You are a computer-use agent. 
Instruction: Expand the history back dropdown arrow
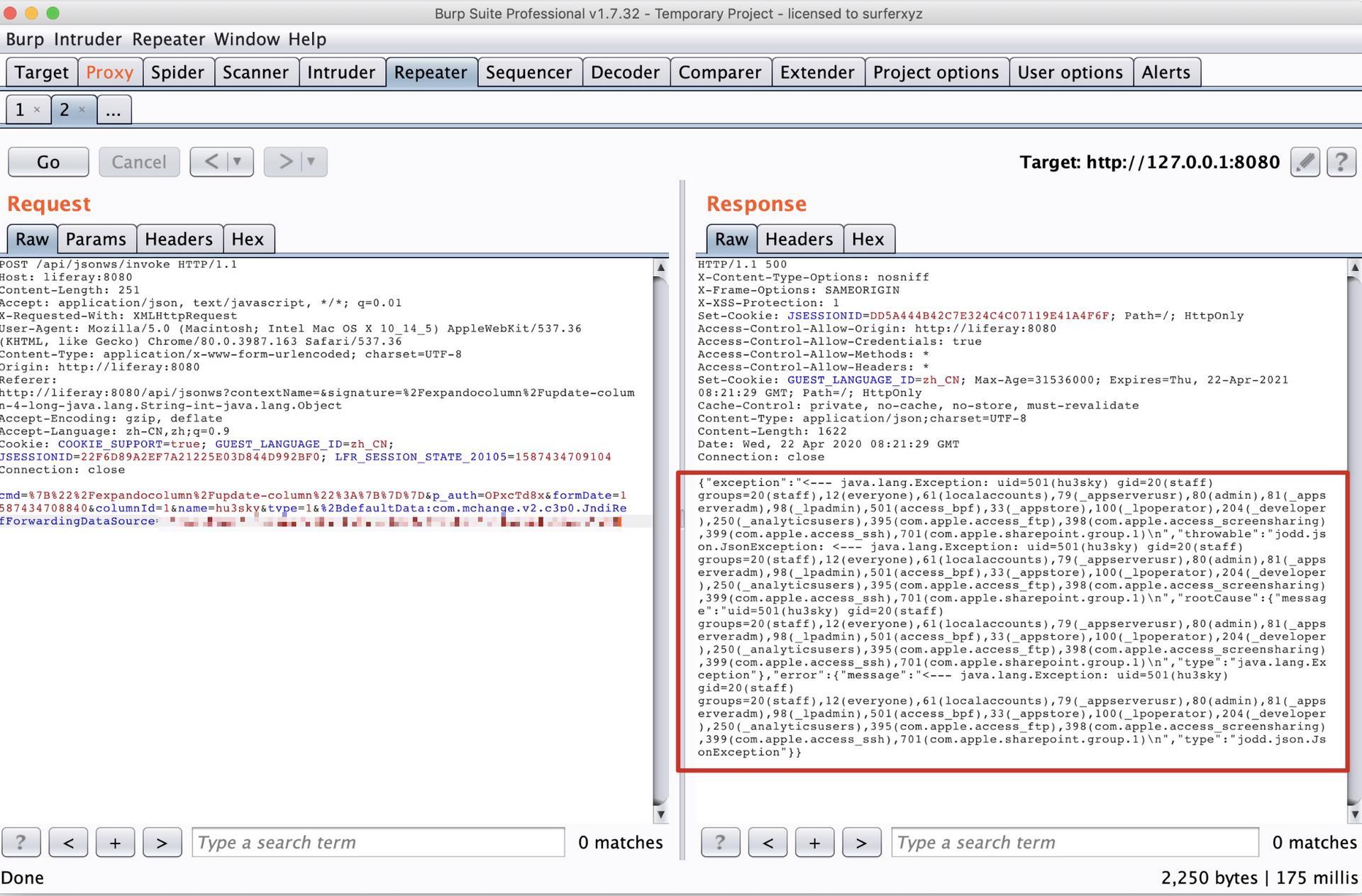pyautogui.click(x=238, y=162)
